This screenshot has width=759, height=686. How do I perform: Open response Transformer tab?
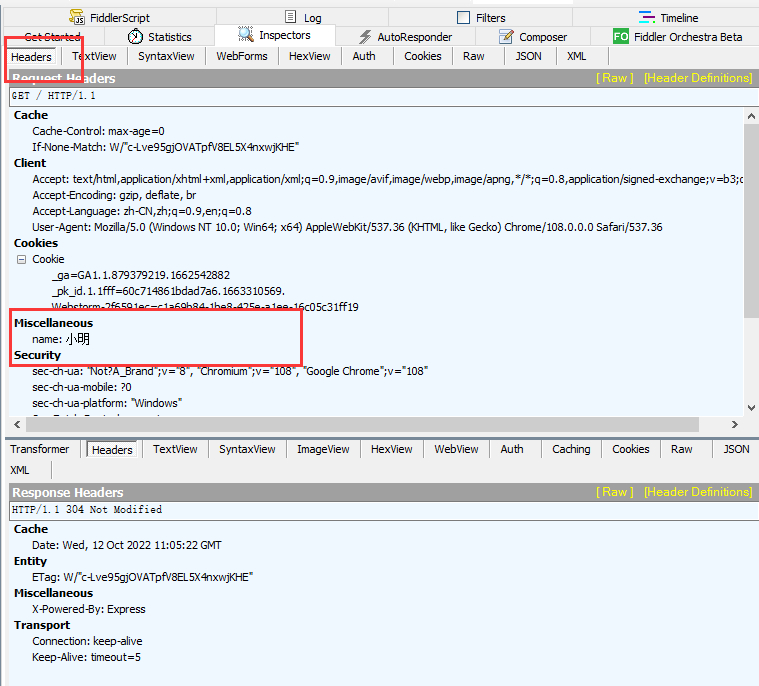(40, 449)
